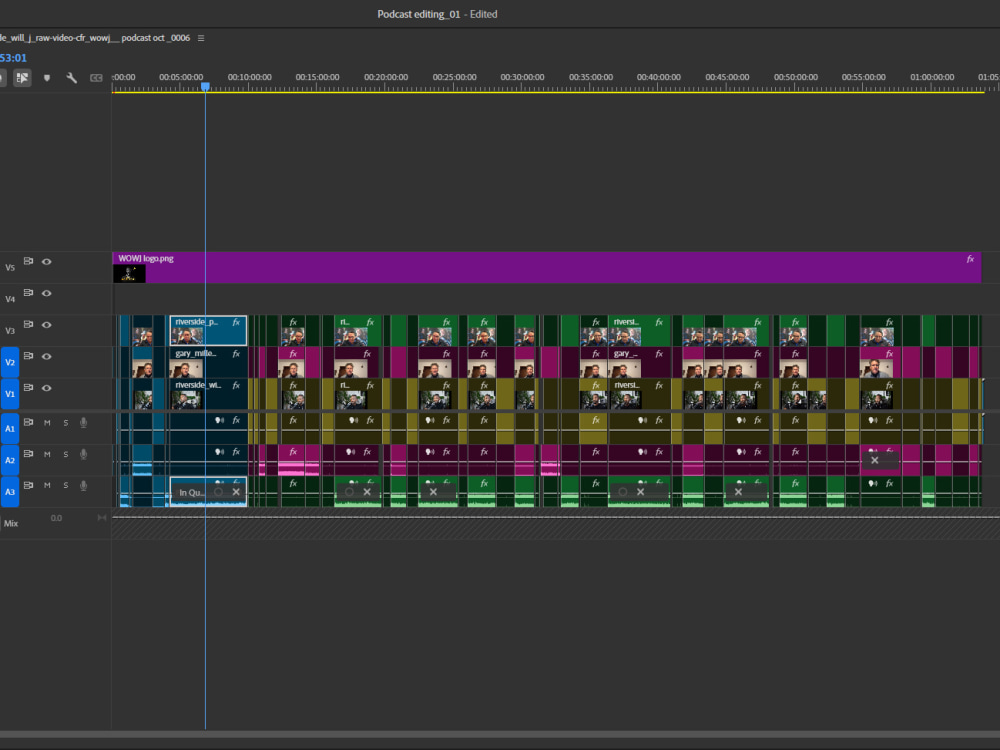
Task: Enable voice-over record on track A2
Action: click(84, 454)
